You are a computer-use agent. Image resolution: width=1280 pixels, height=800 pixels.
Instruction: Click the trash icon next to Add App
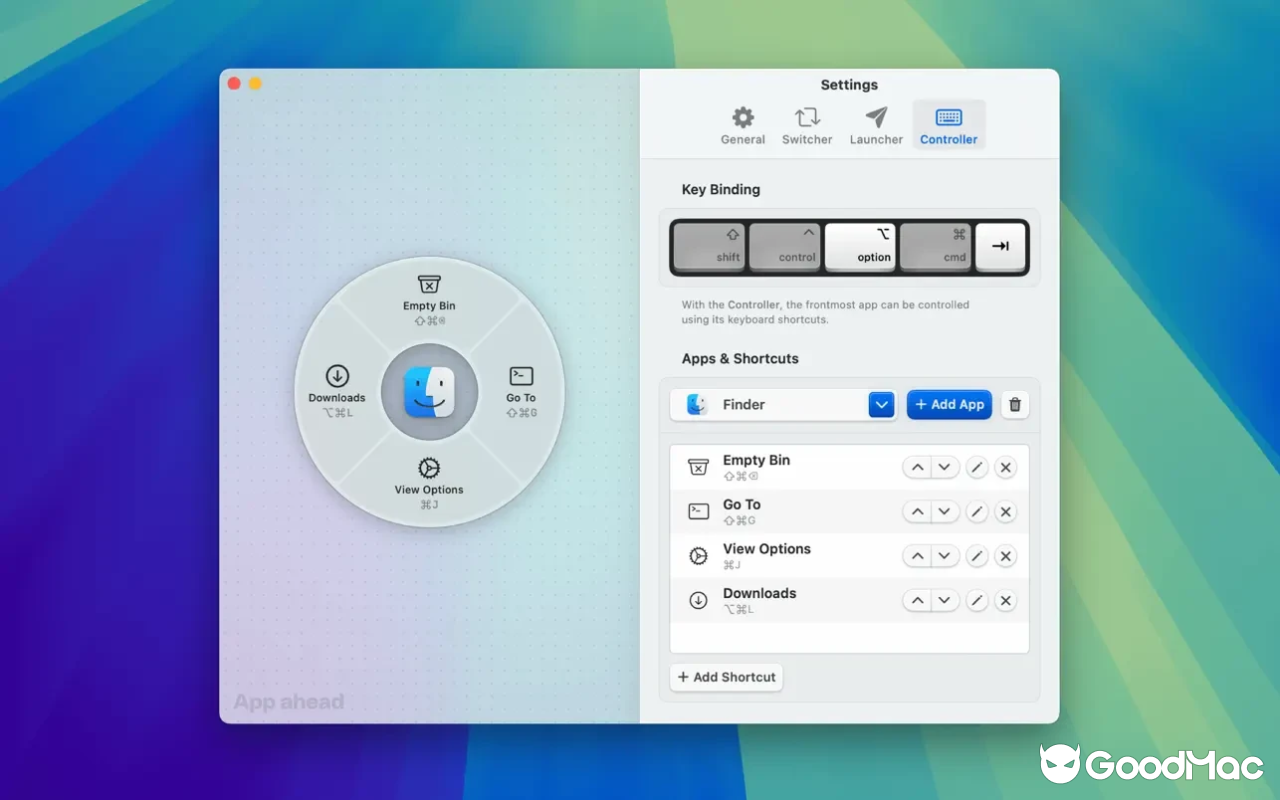click(1015, 404)
